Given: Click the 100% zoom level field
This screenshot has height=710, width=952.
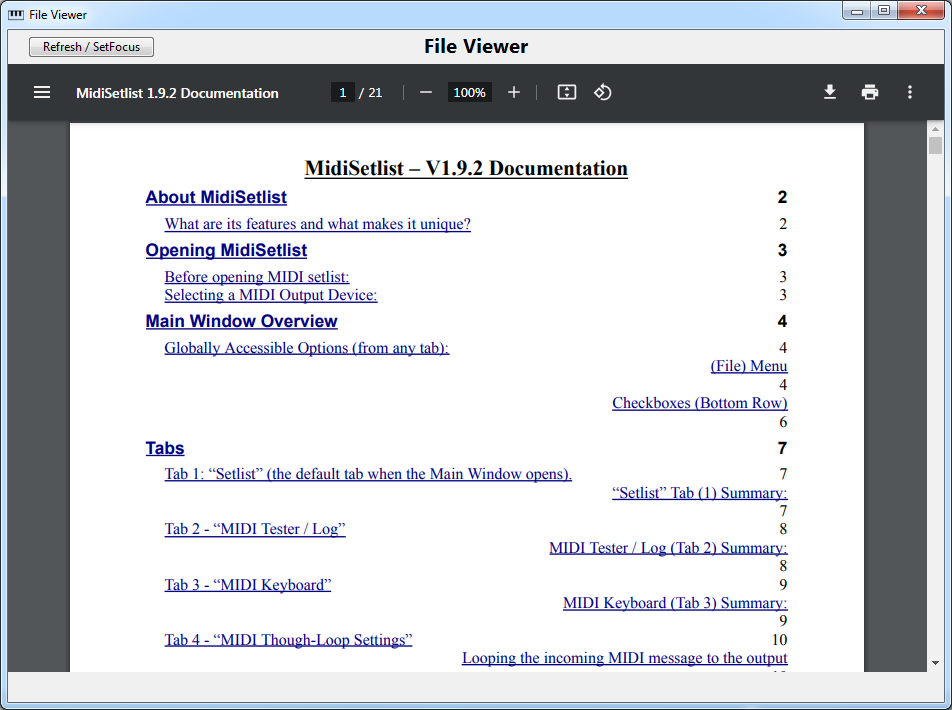Looking at the screenshot, I should tap(469, 92).
